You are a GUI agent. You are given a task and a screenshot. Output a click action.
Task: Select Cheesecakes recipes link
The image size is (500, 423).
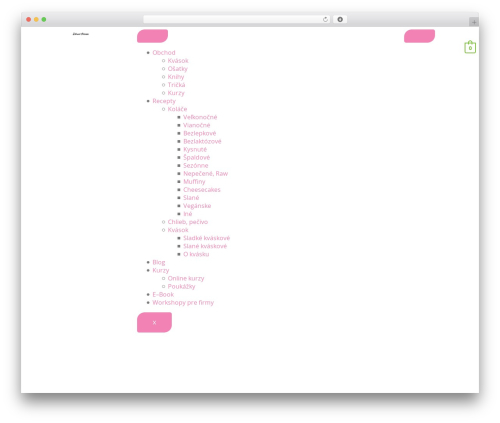(202, 190)
